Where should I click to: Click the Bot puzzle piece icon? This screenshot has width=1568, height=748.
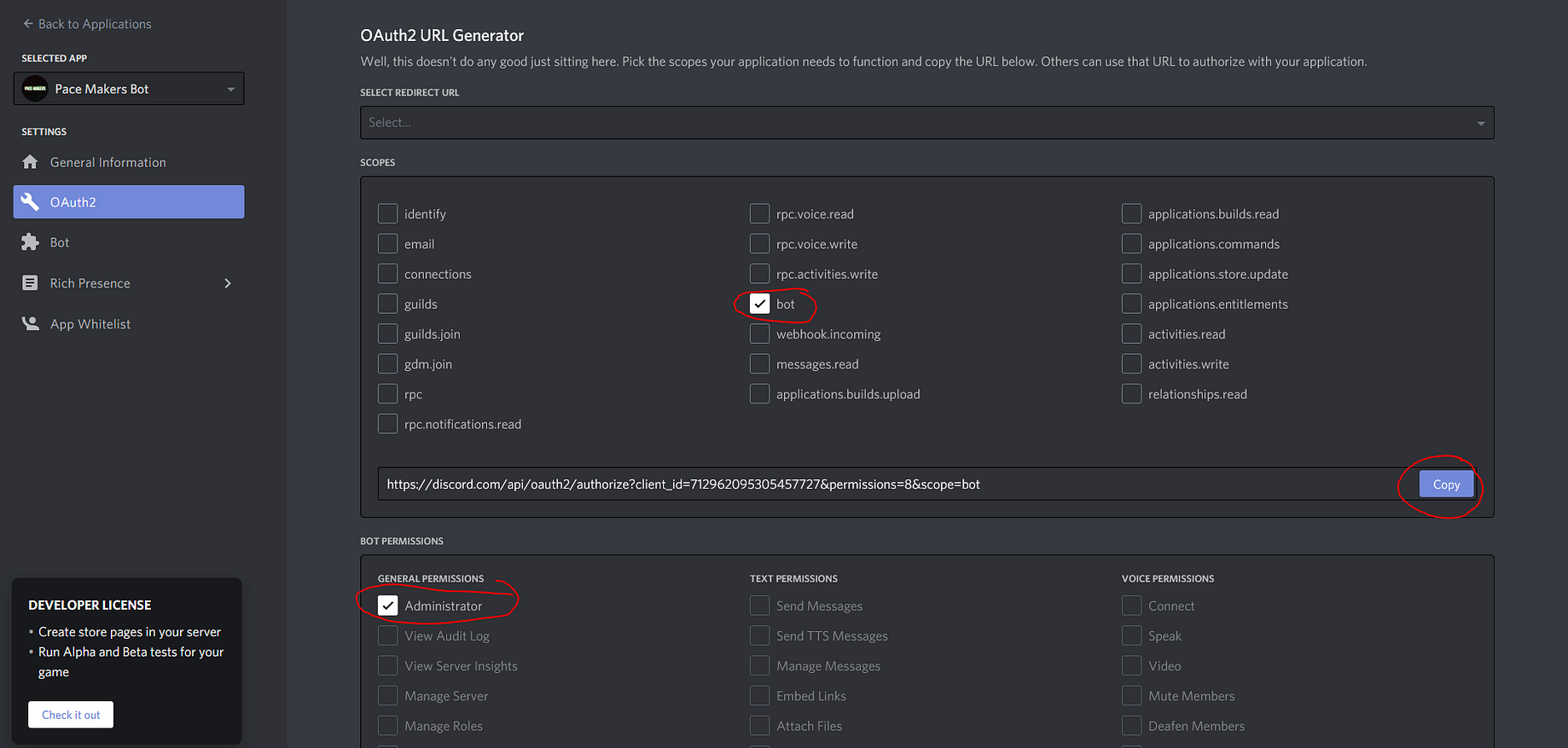click(x=30, y=242)
